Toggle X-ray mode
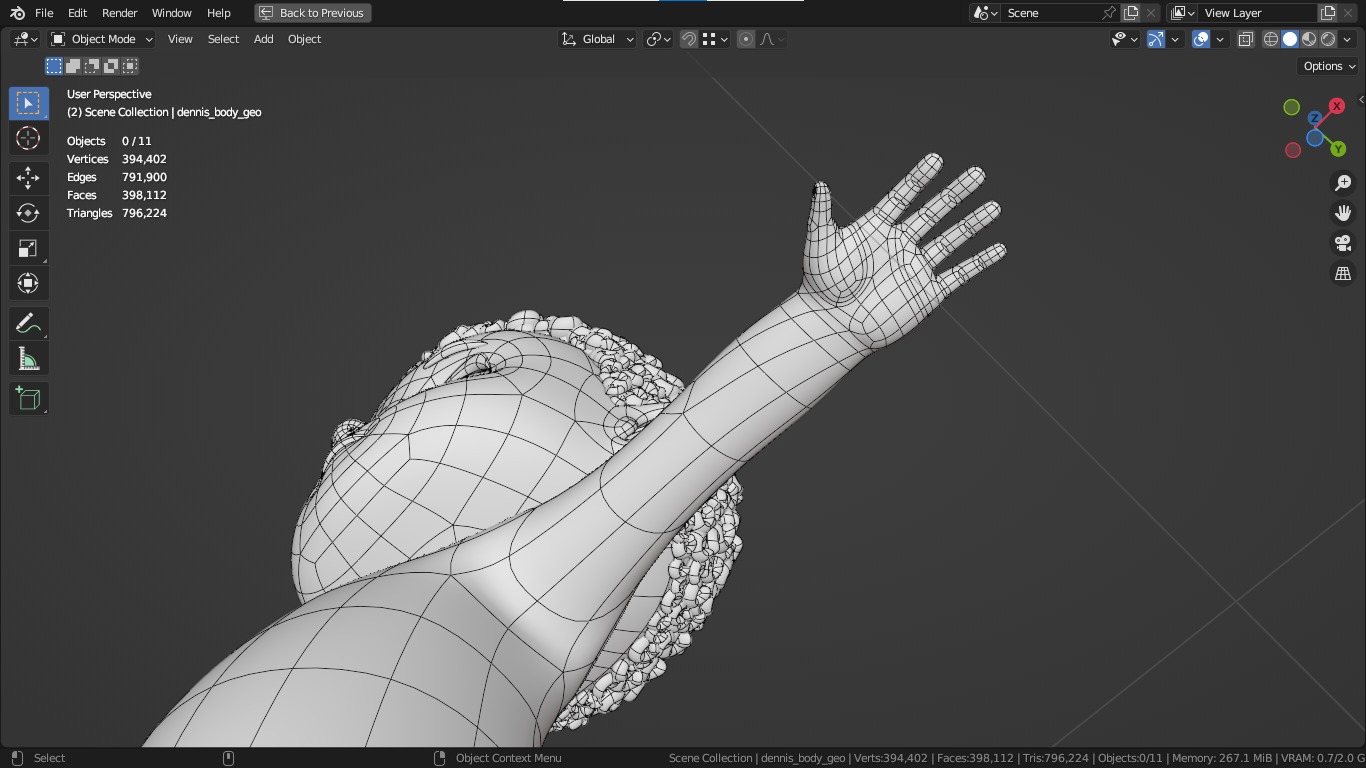The width and height of the screenshot is (1366, 768). coord(1245,39)
